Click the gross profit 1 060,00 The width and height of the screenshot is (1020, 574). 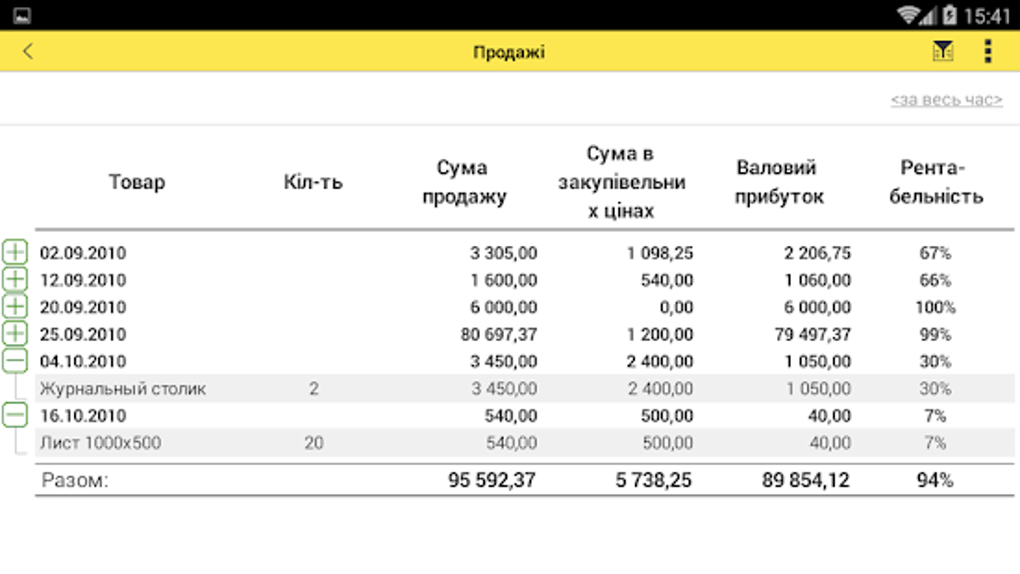pyautogui.click(x=817, y=280)
